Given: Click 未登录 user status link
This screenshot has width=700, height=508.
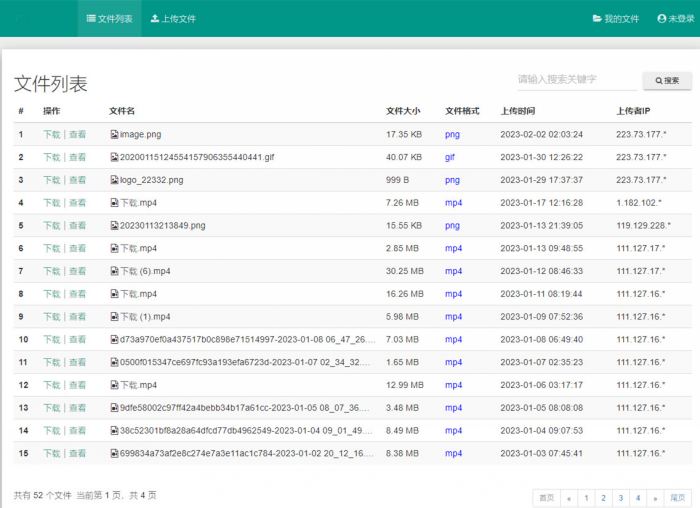Looking at the screenshot, I should pyautogui.click(x=675, y=18).
